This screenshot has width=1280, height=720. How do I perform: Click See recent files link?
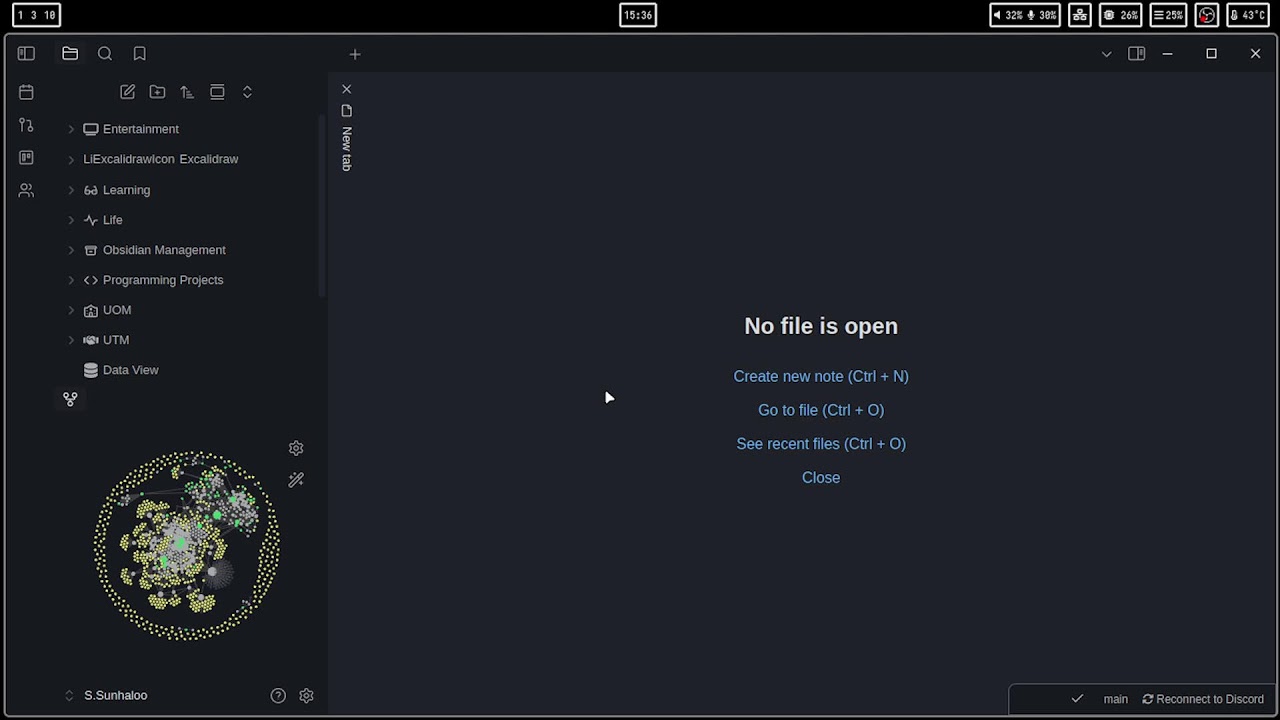click(x=821, y=444)
